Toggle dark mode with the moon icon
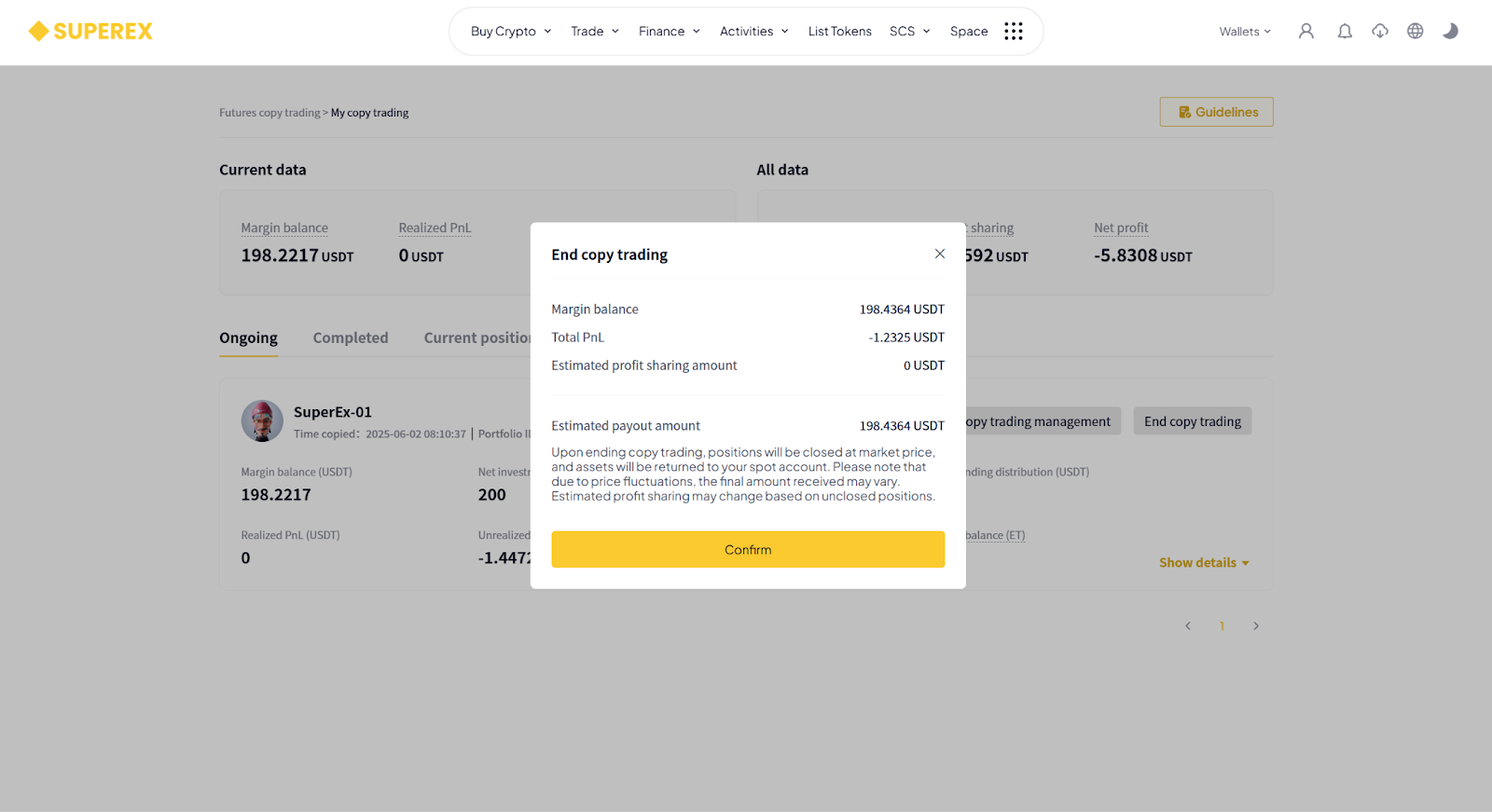The height and width of the screenshot is (812, 1492). [x=1450, y=32]
